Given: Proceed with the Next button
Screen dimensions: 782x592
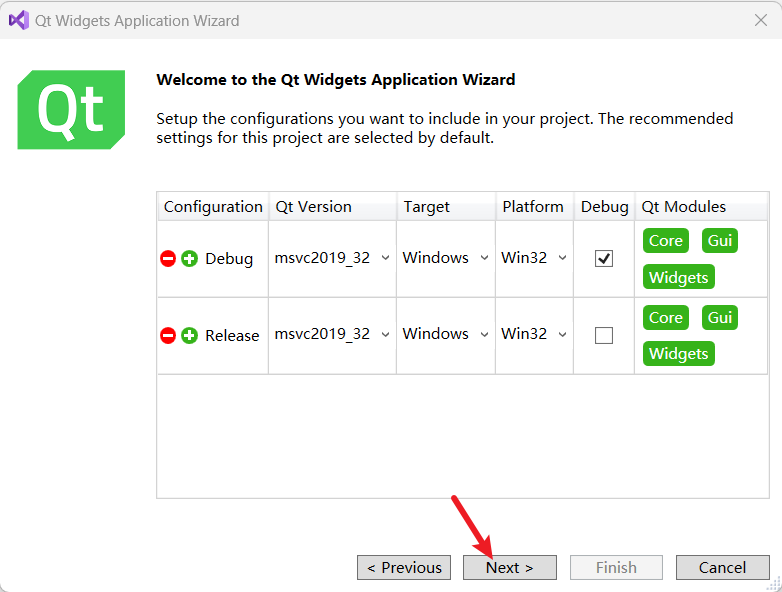Looking at the screenshot, I should tap(510, 568).
